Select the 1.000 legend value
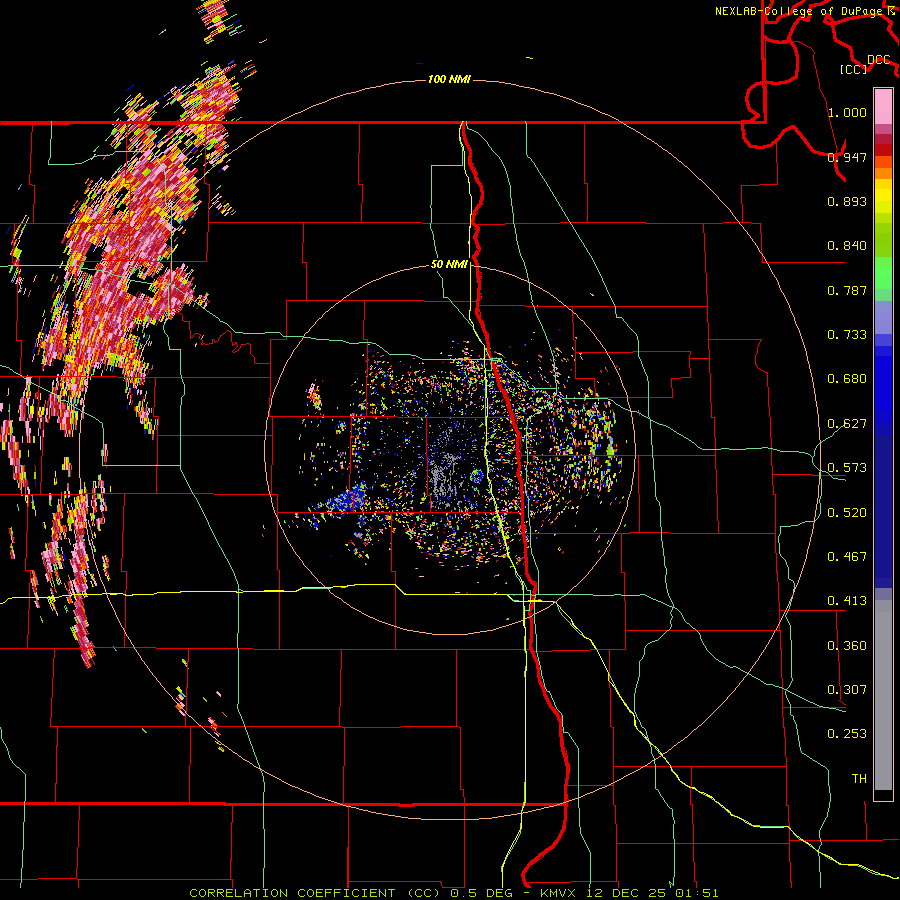 click(x=847, y=112)
